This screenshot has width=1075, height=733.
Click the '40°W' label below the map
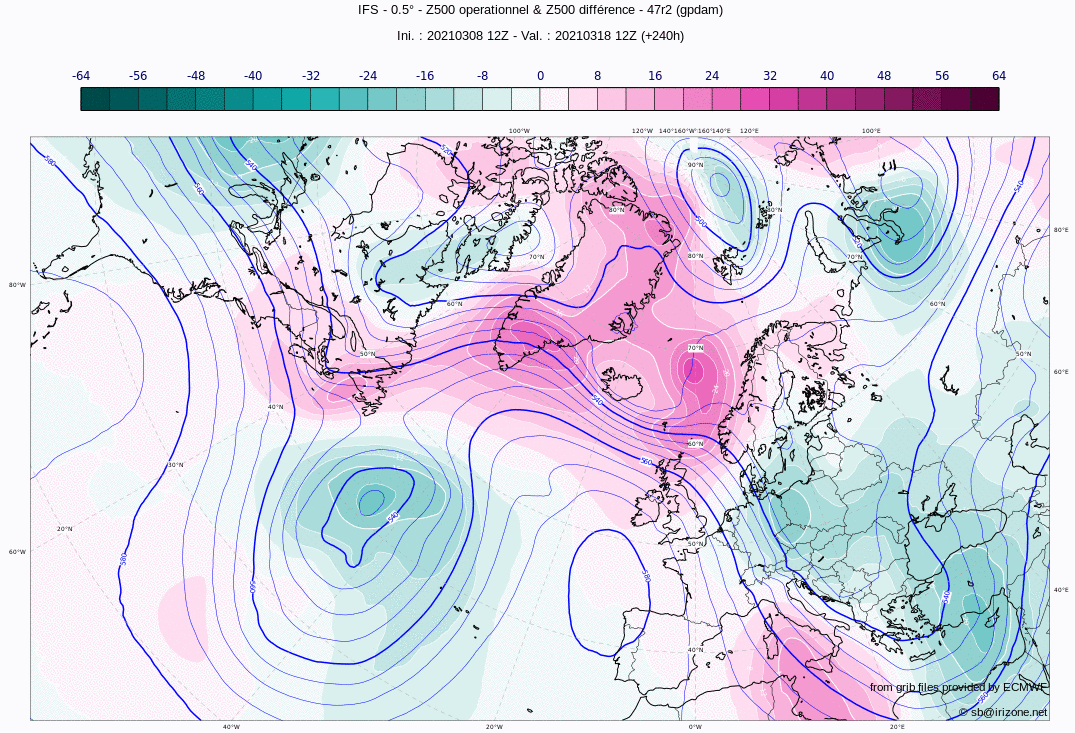tap(231, 727)
